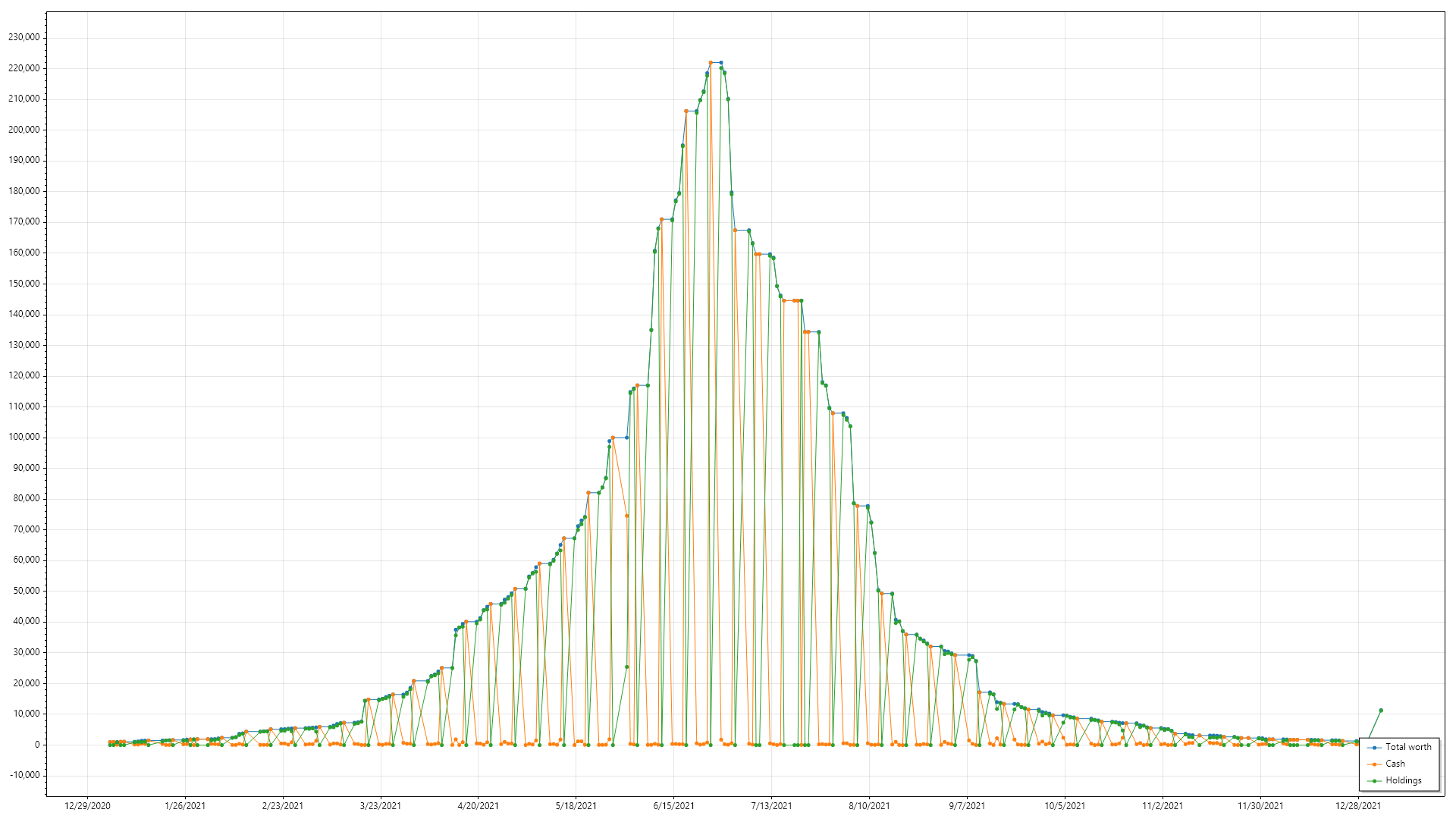Click the Cash legend entry
Screen dimensions: 1456x819
(1386, 764)
